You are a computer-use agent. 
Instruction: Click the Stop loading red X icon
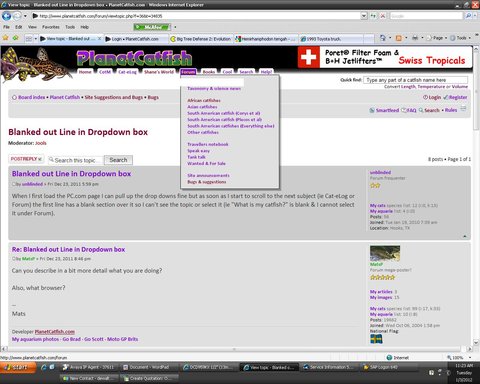pyautogui.click(x=383, y=16)
